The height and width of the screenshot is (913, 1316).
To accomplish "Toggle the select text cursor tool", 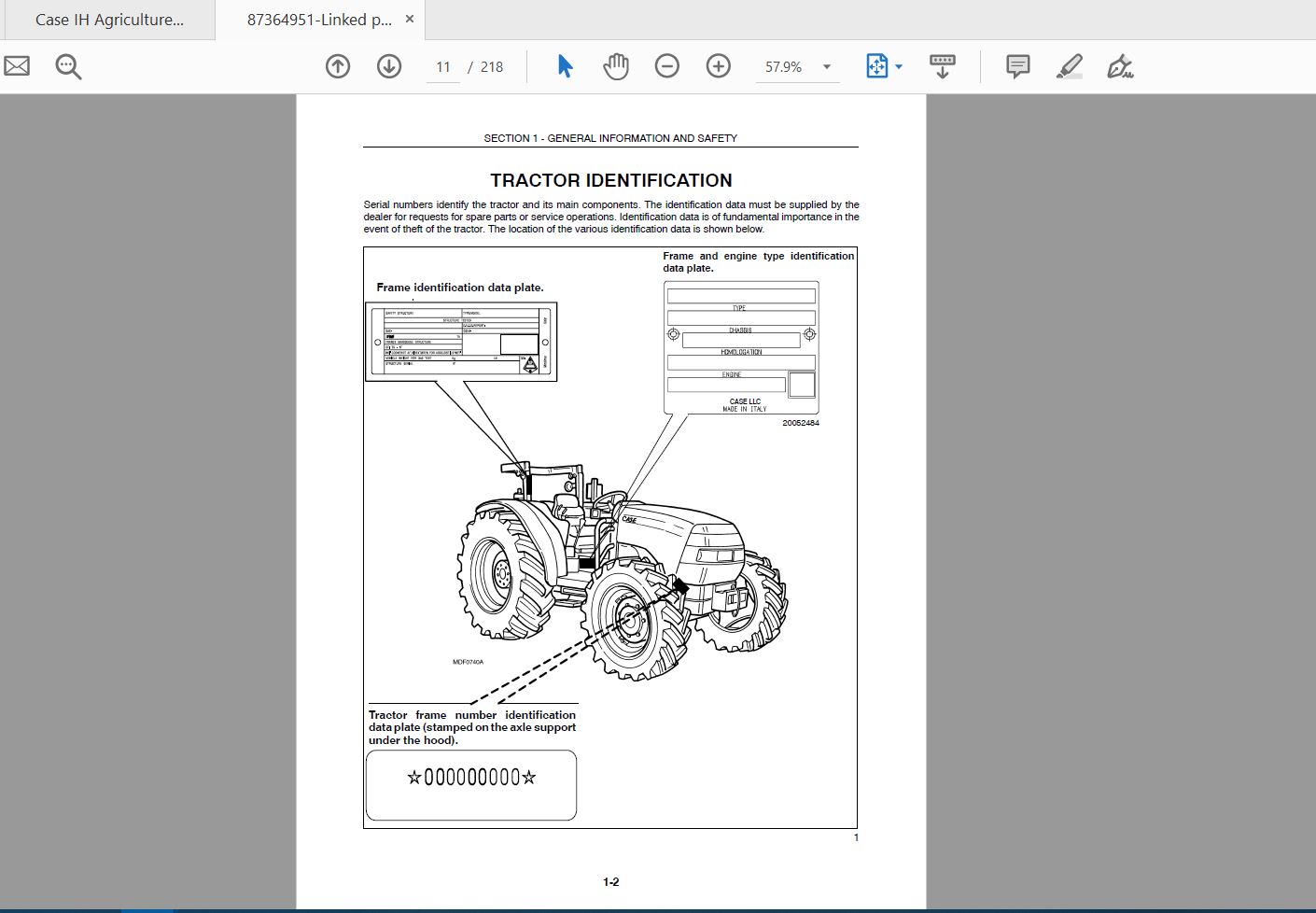I will tap(564, 66).
